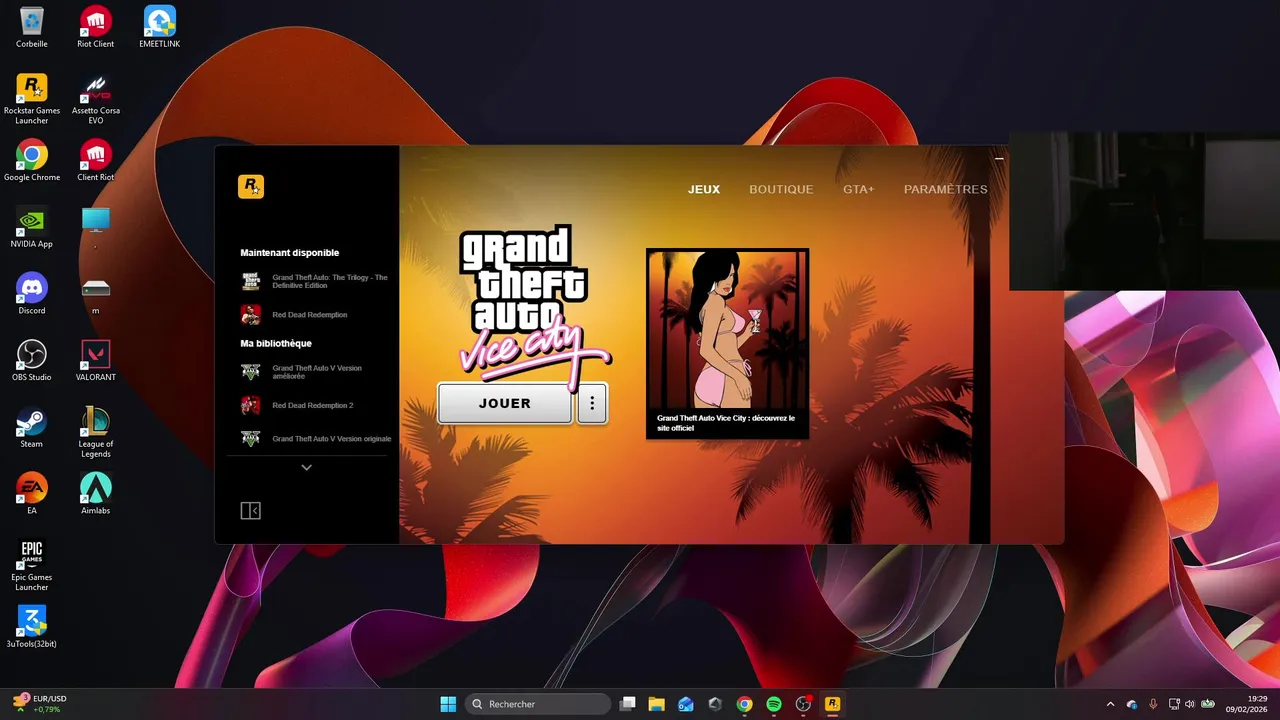
Task: Open the EMEETLINK desktop shortcut
Action: [160, 27]
